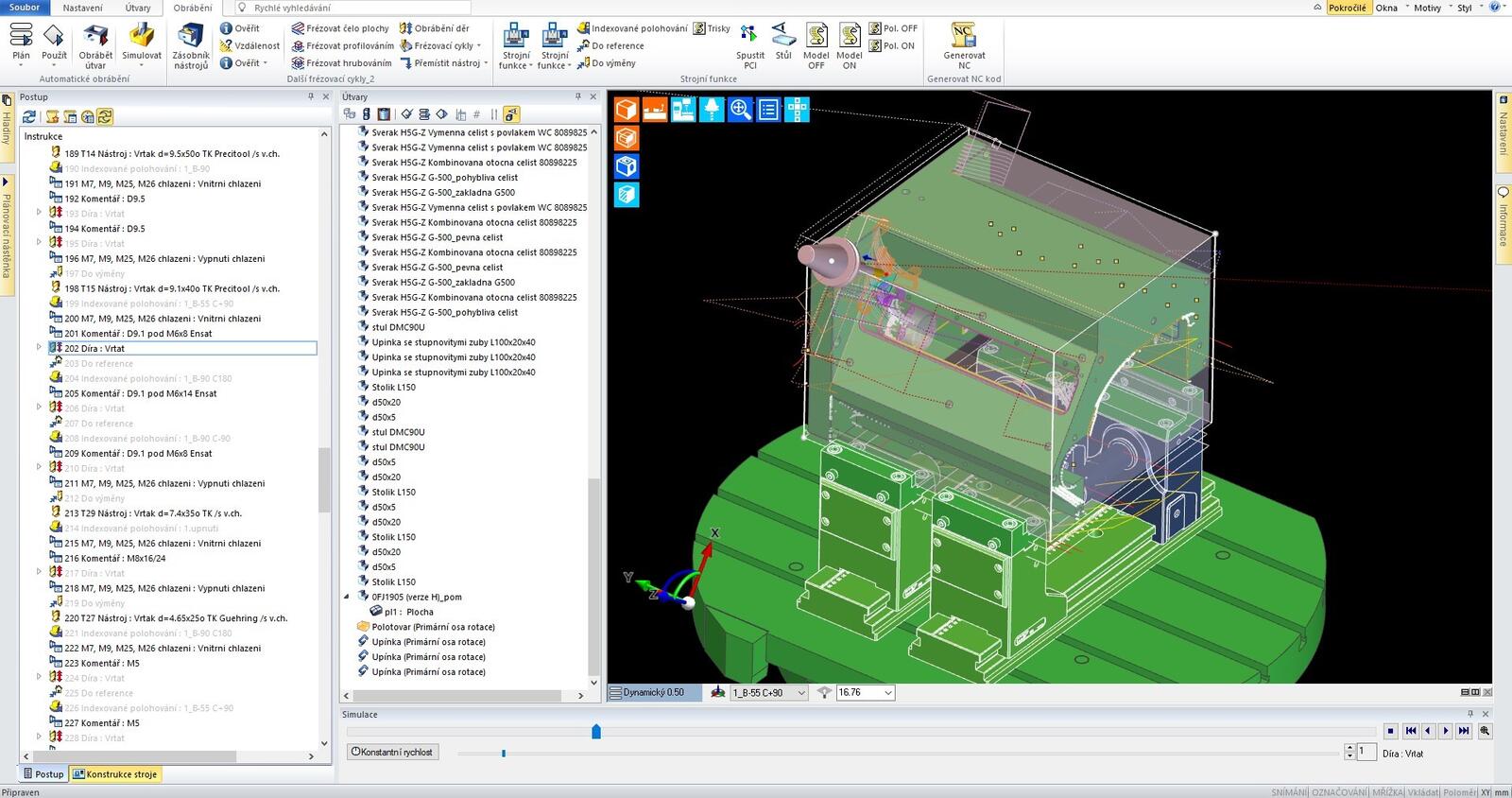
Task: Expand the 202 Díra : Vrtat node
Action: [39, 348]
